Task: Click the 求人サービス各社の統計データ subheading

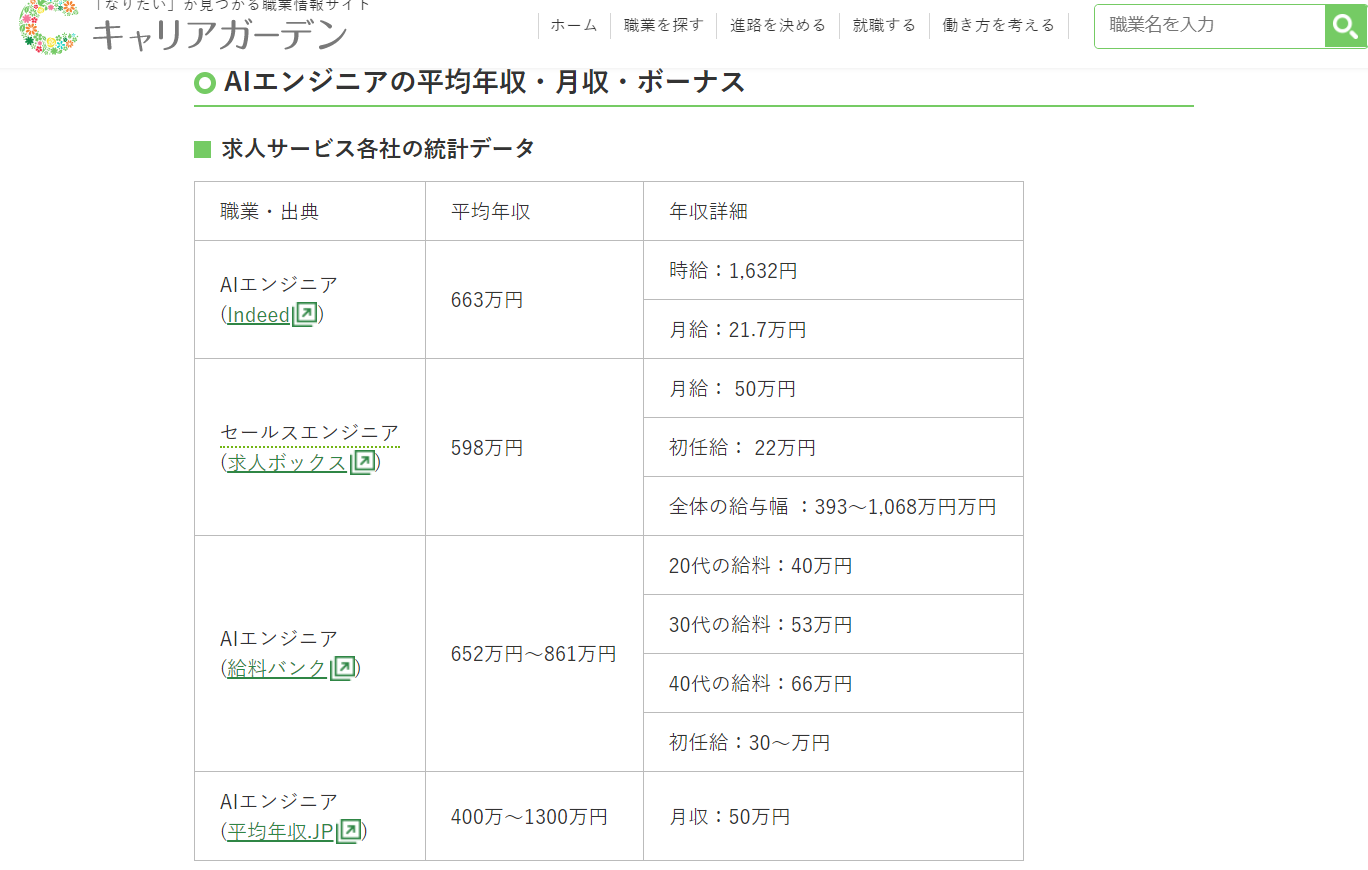Action: click(378, 149)
